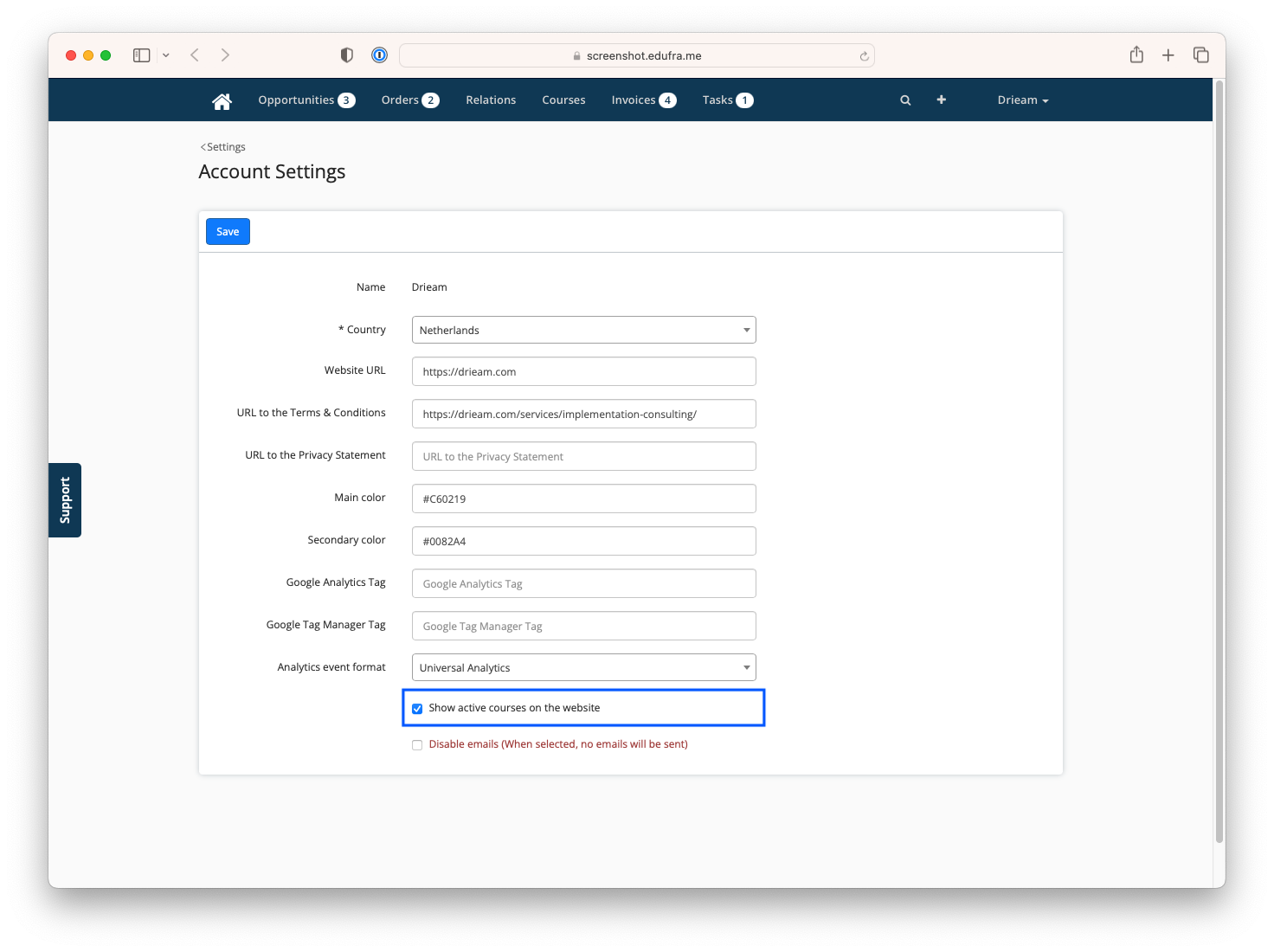Click the Google Tag Manager Tag field
The image size is (1274, 952).
coord(584,626)
